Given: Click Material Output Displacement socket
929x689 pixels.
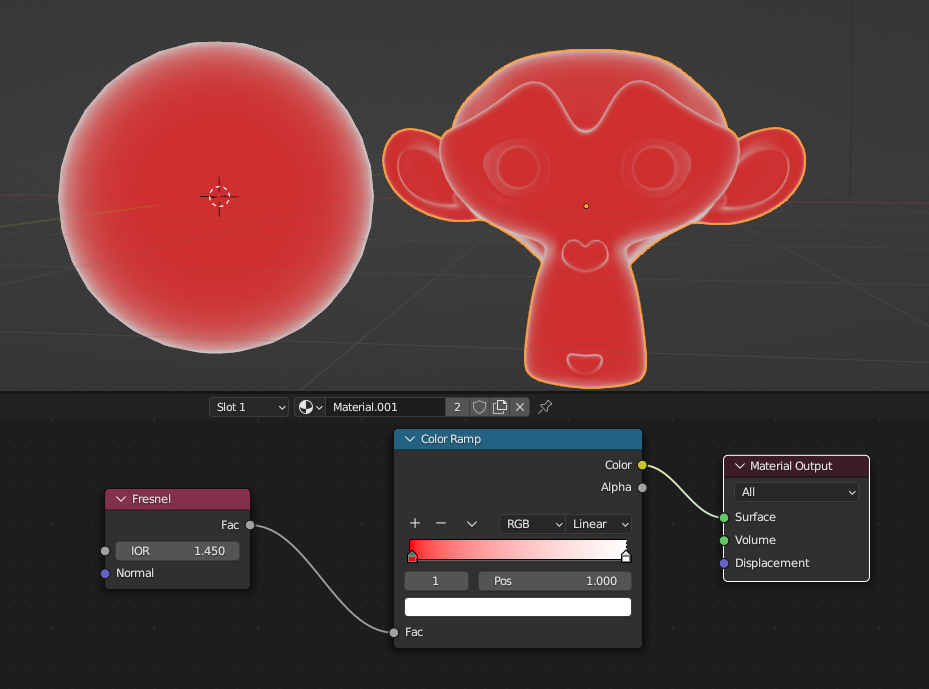Looking at the screenshot, I should click(724, 563).
